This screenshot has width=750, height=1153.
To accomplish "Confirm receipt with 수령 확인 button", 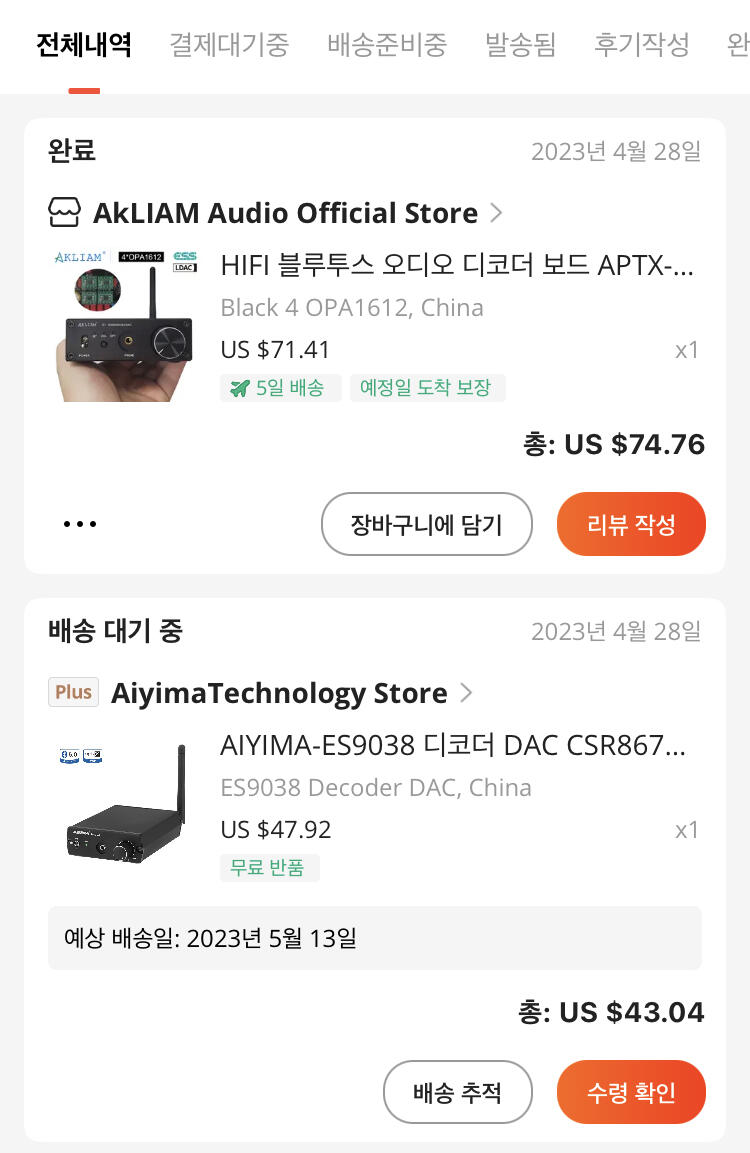I will (631, 1092).
